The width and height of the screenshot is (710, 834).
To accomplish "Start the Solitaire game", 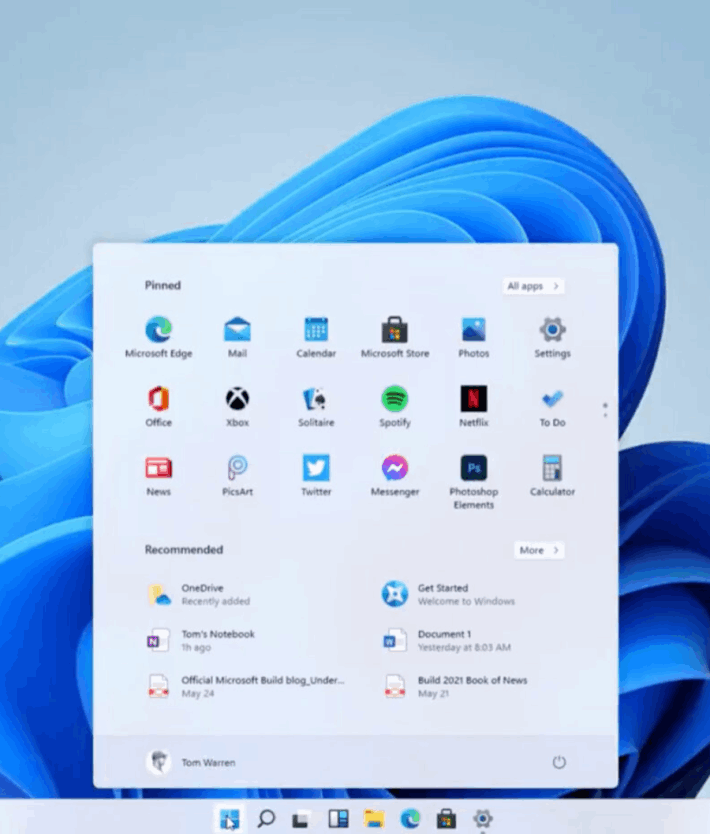I will (x=316, y=406).
